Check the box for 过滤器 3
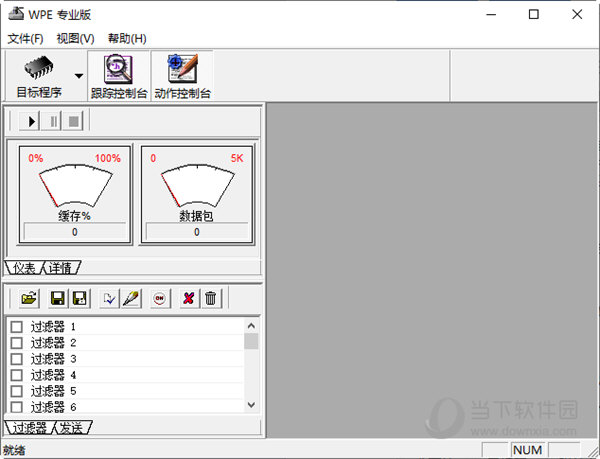This screenshot has height=459, width=600. (x=16, y=359)
